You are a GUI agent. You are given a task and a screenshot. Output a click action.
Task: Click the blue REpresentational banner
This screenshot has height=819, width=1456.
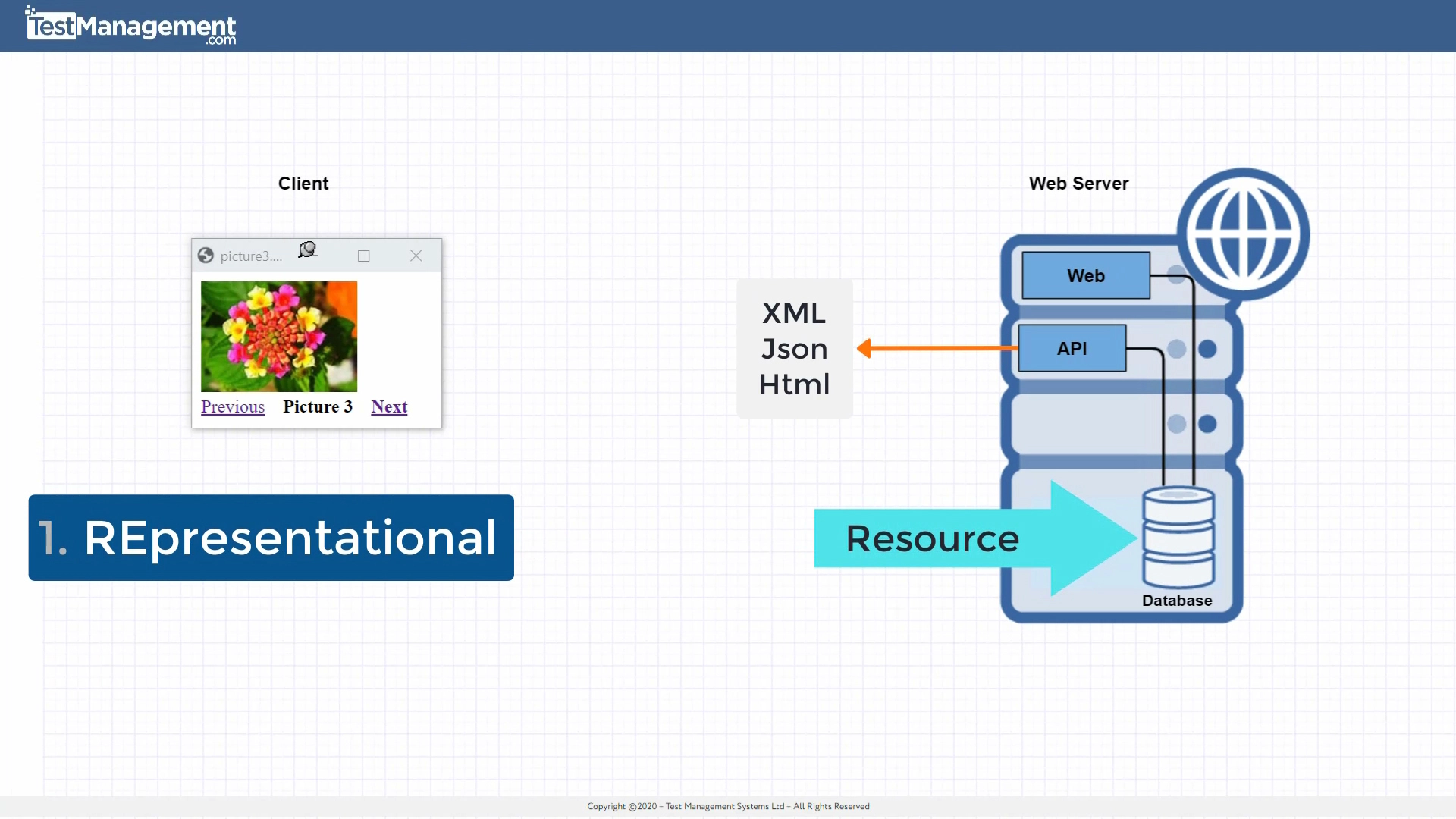pos(270,538)
